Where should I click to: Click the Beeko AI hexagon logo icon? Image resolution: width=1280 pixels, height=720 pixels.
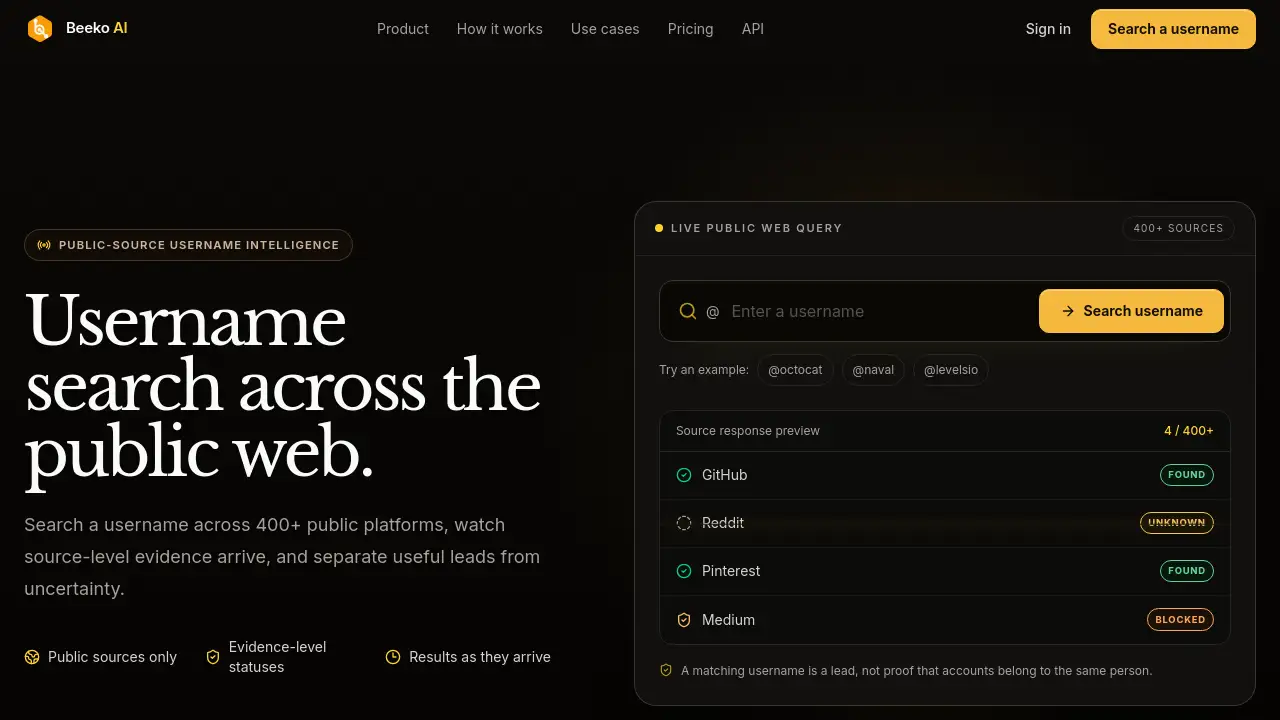click(x=39, y=29)
